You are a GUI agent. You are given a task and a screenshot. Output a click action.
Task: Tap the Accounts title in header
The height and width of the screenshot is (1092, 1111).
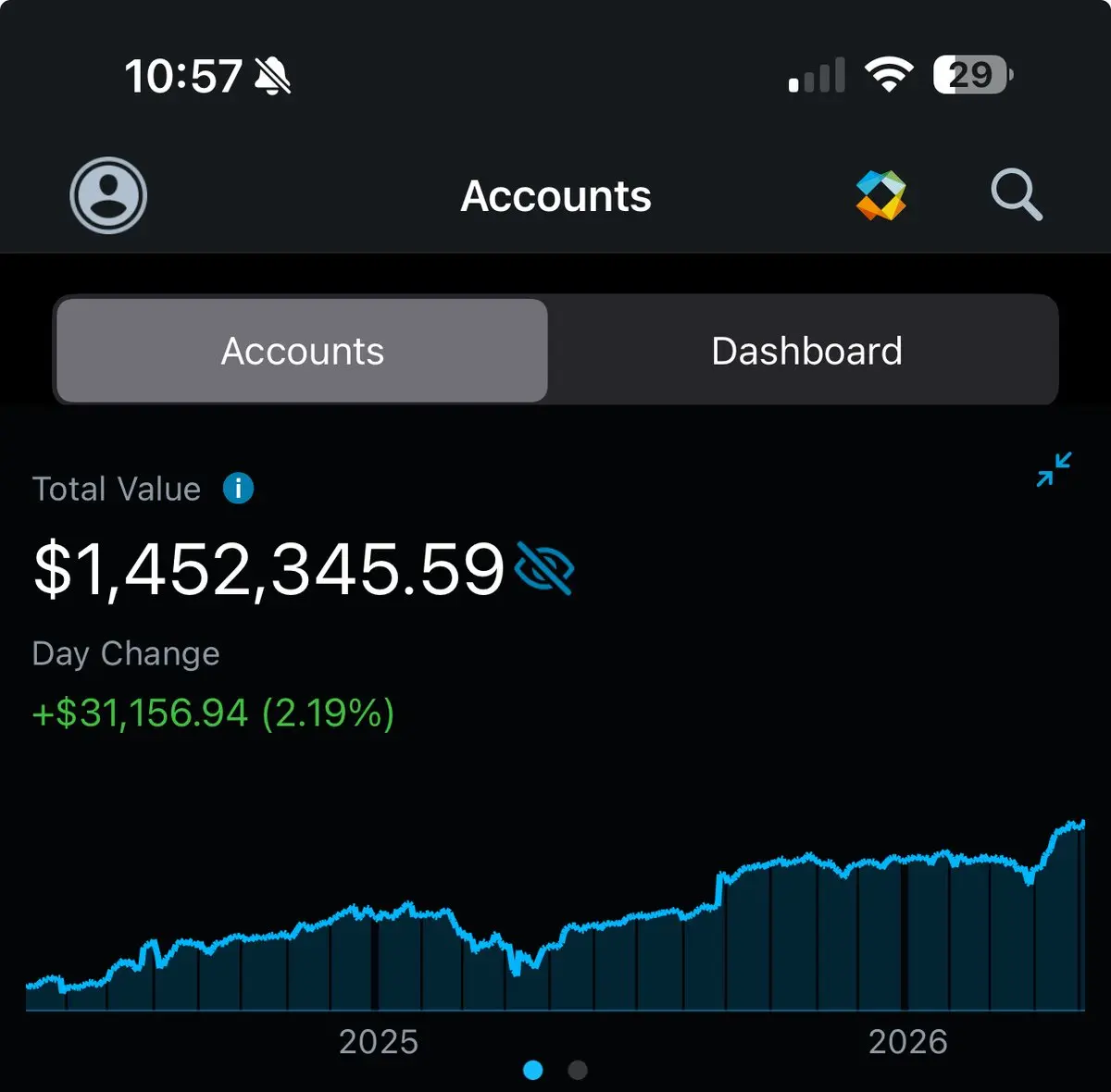tap(556, 196)
